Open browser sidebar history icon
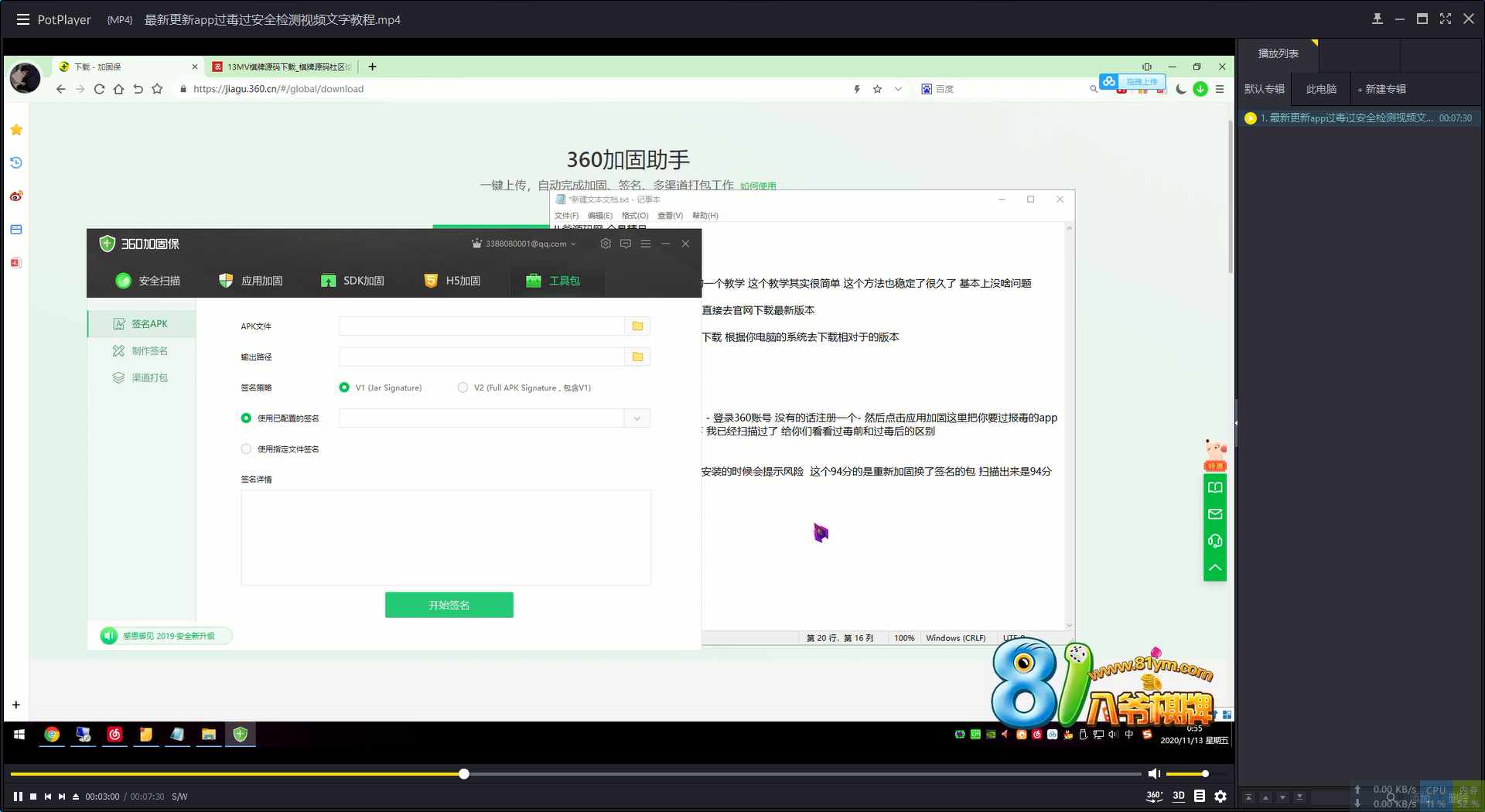Viewport: 1485px width, 812px height. [x=16, y=163]
